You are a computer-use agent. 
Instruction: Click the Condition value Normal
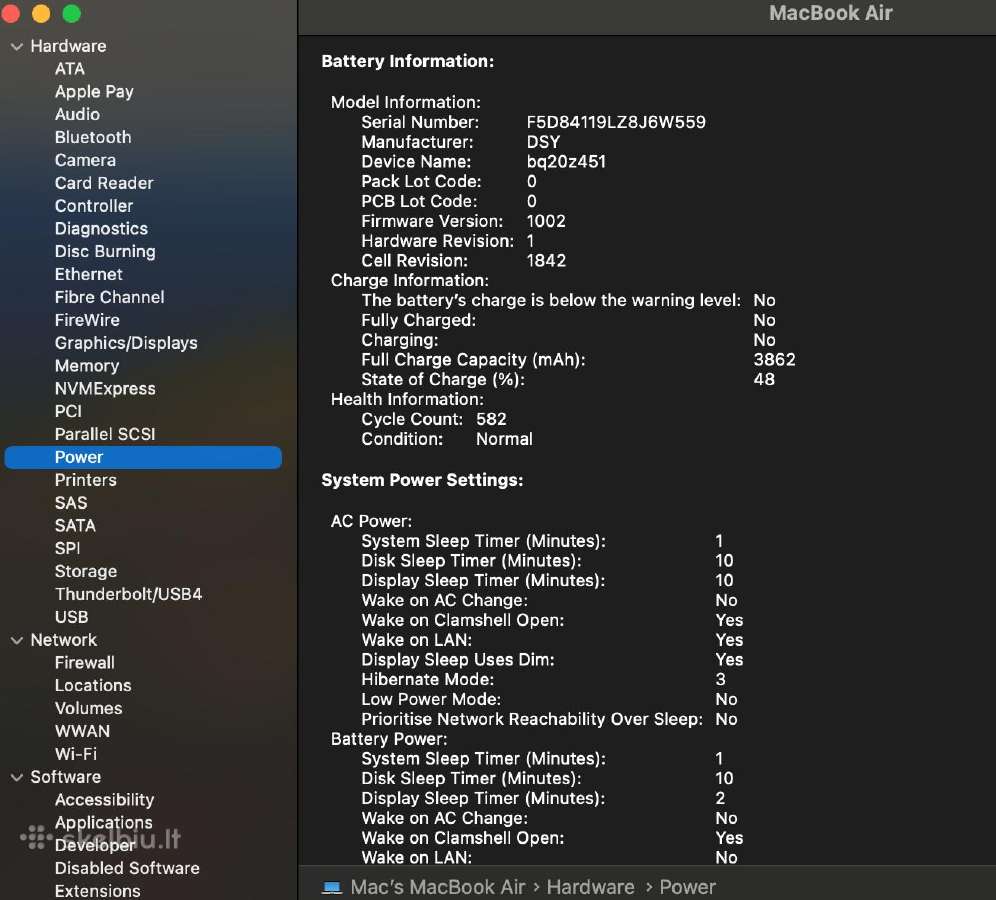(505, 440)
